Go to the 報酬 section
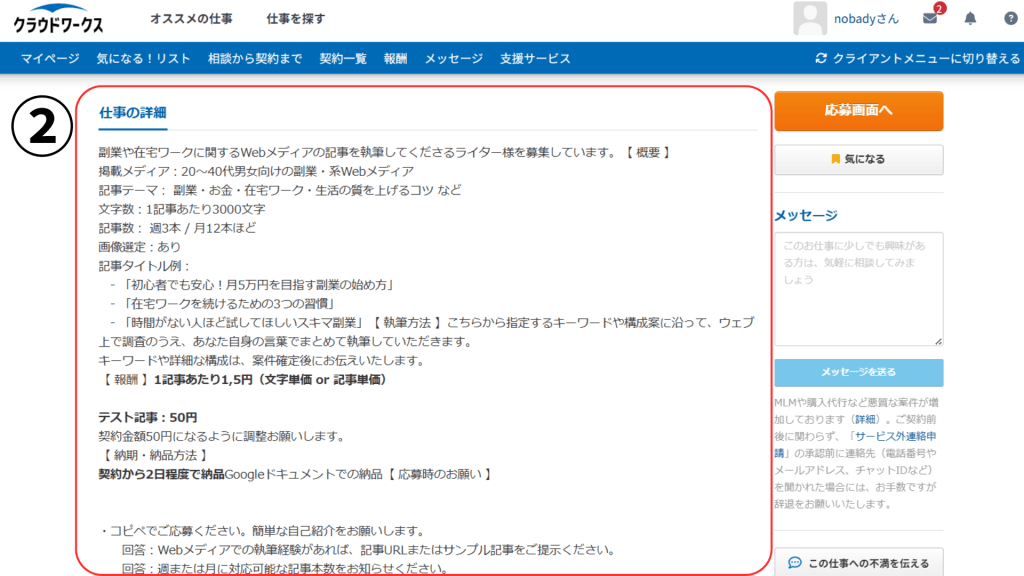 point(395,59)
